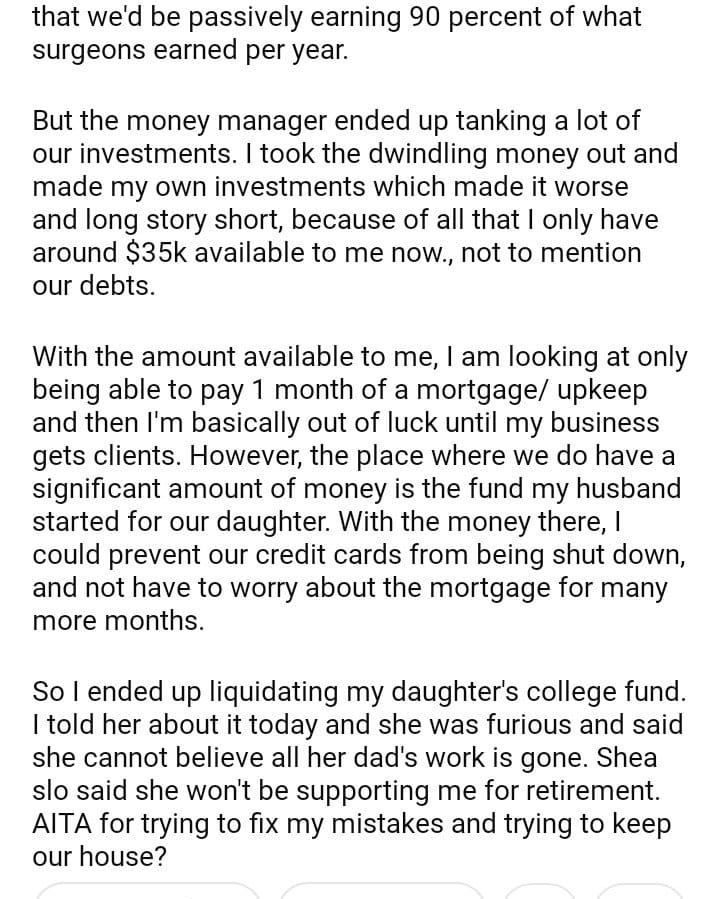Click the phrase "long story short"
This screenshot has width=720, height=899.
coord(176,220)
